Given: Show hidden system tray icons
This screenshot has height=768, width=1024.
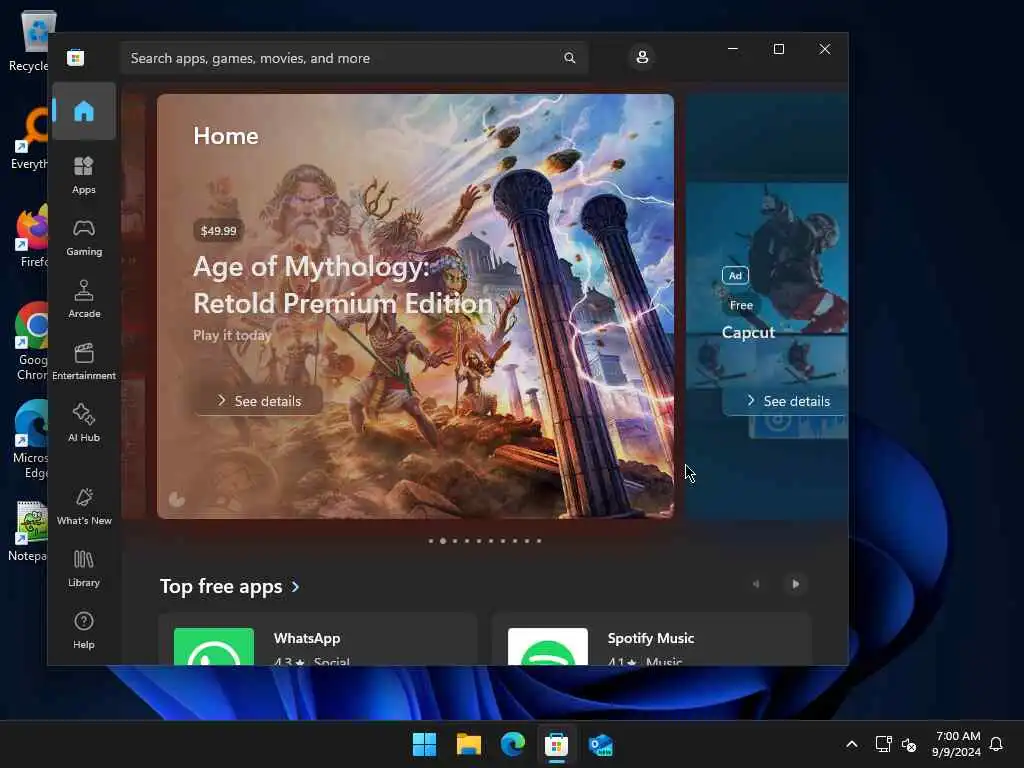Looking at the screenshot, I should pos(852,744).
